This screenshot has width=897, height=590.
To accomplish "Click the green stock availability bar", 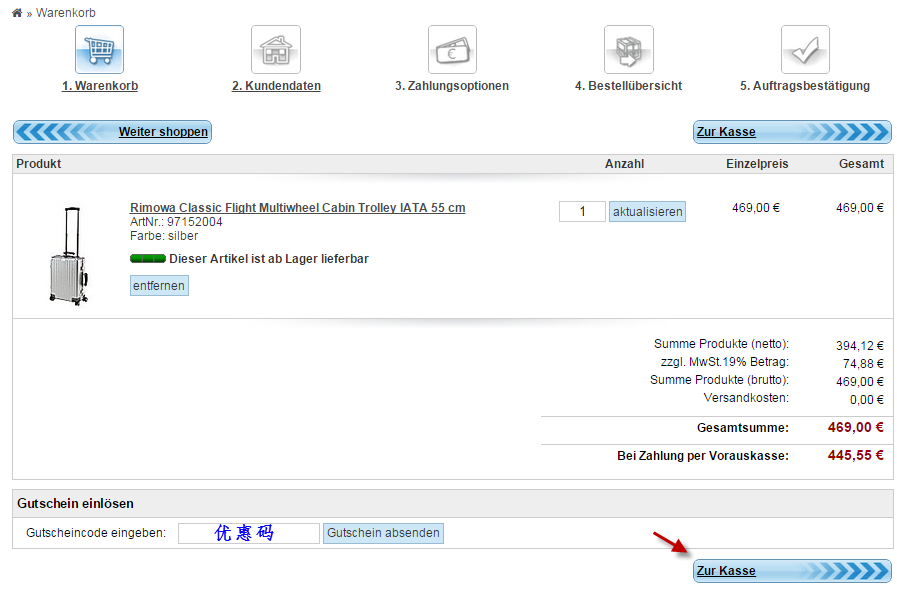I will click(x=148, y=259).
